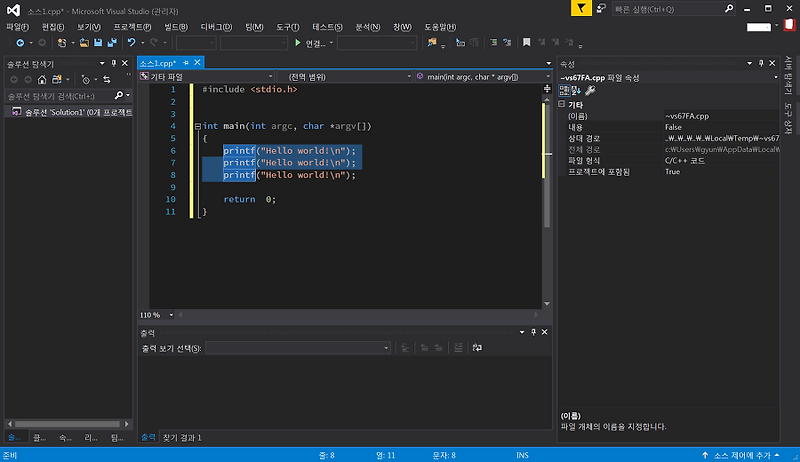Start debugging with the green play button
Screen dimensions: 800x462
point(297,43)
